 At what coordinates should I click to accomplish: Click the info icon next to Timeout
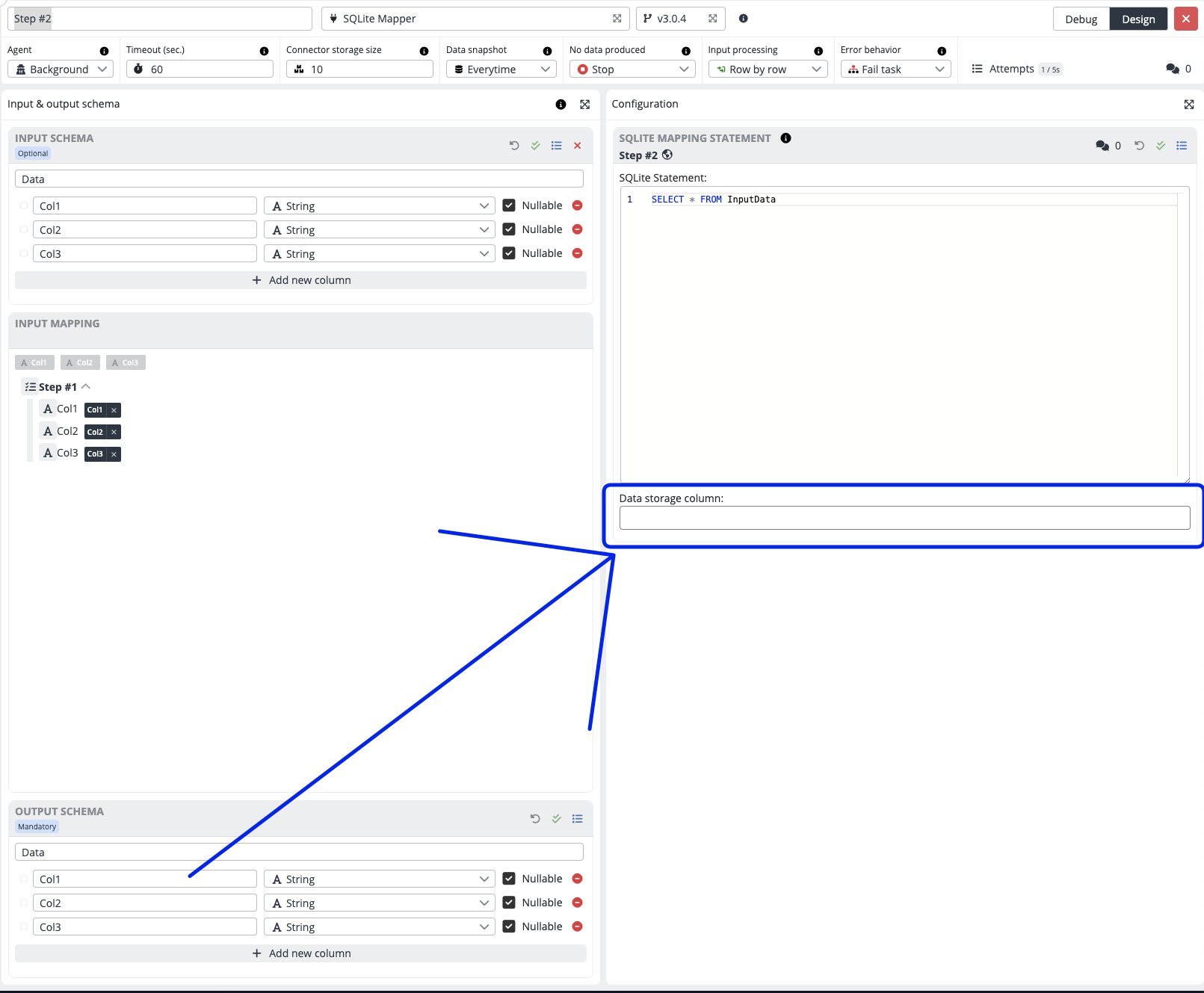[x=264, y=51]
